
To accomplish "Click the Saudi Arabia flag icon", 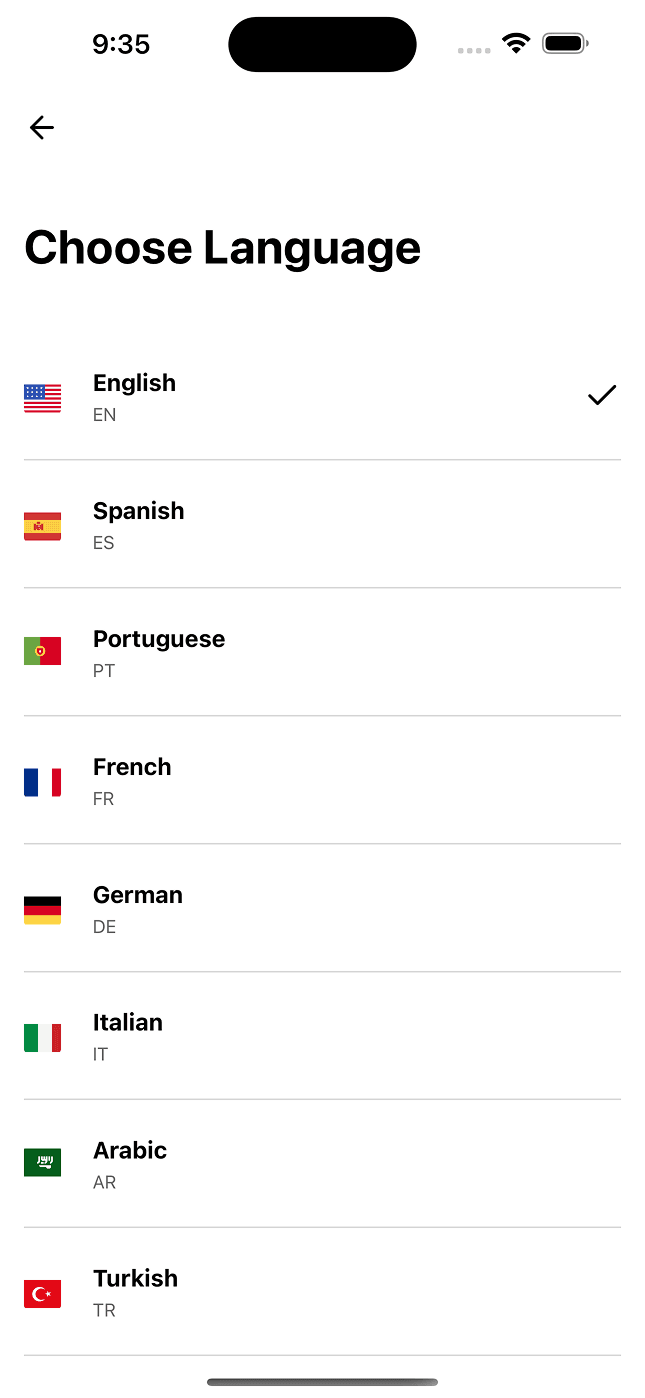I will pos(42,1162).
